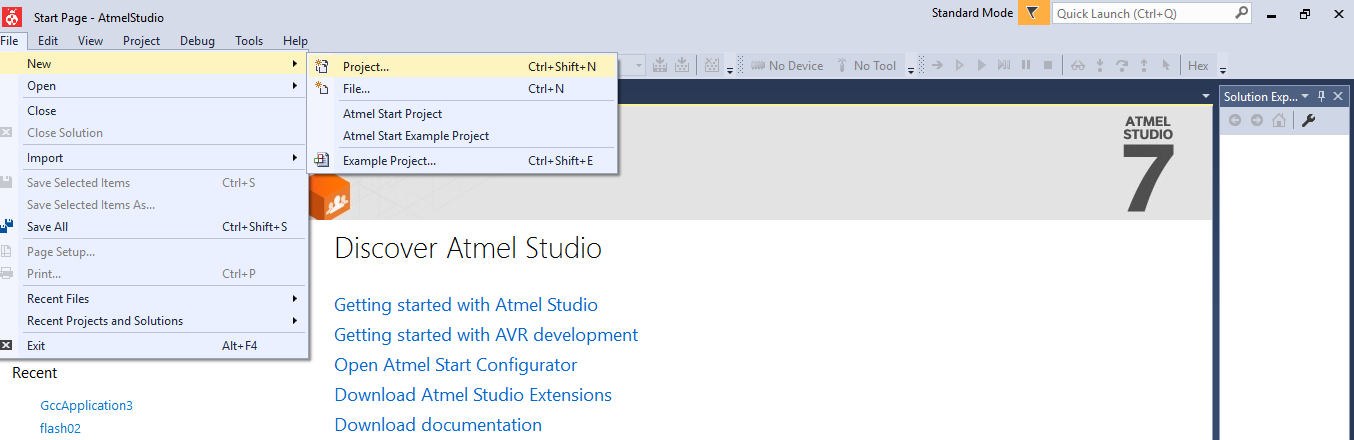Screen dimensions: 1354x440
Task: Open the document tab list dropdown arrow
Action: tap(1205, 96)
